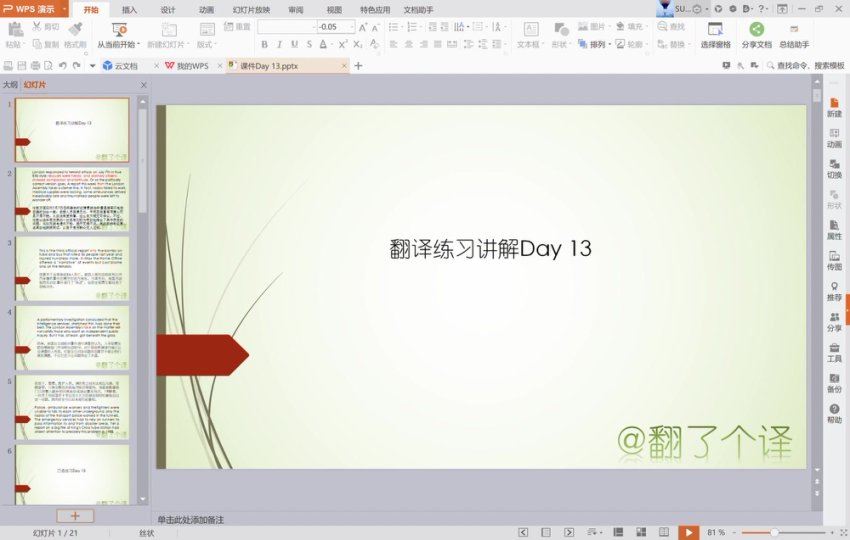Toggle Underline formatting
The width and height of the screenshot is (850, 540).
point(294,44)
